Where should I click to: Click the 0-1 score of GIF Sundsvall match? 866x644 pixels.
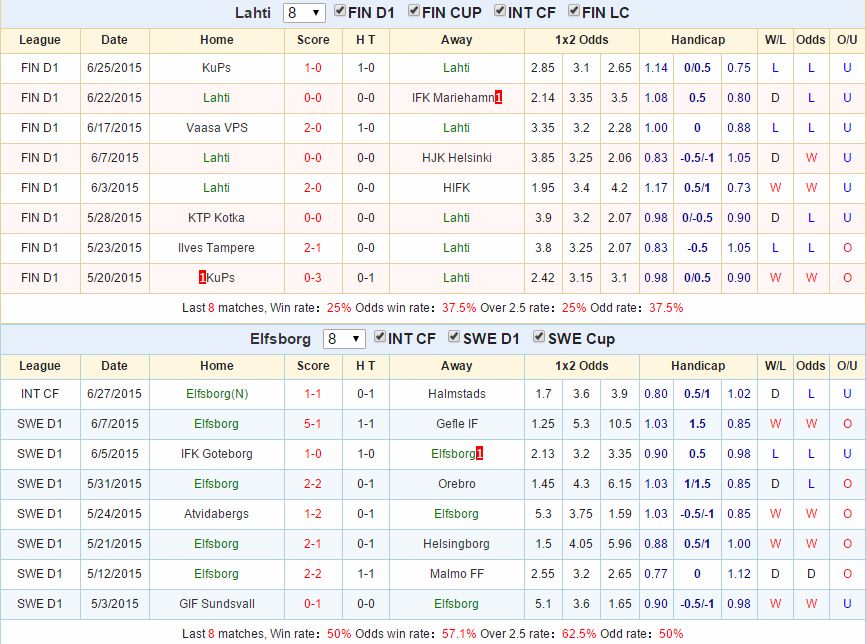tap(313, 604)
